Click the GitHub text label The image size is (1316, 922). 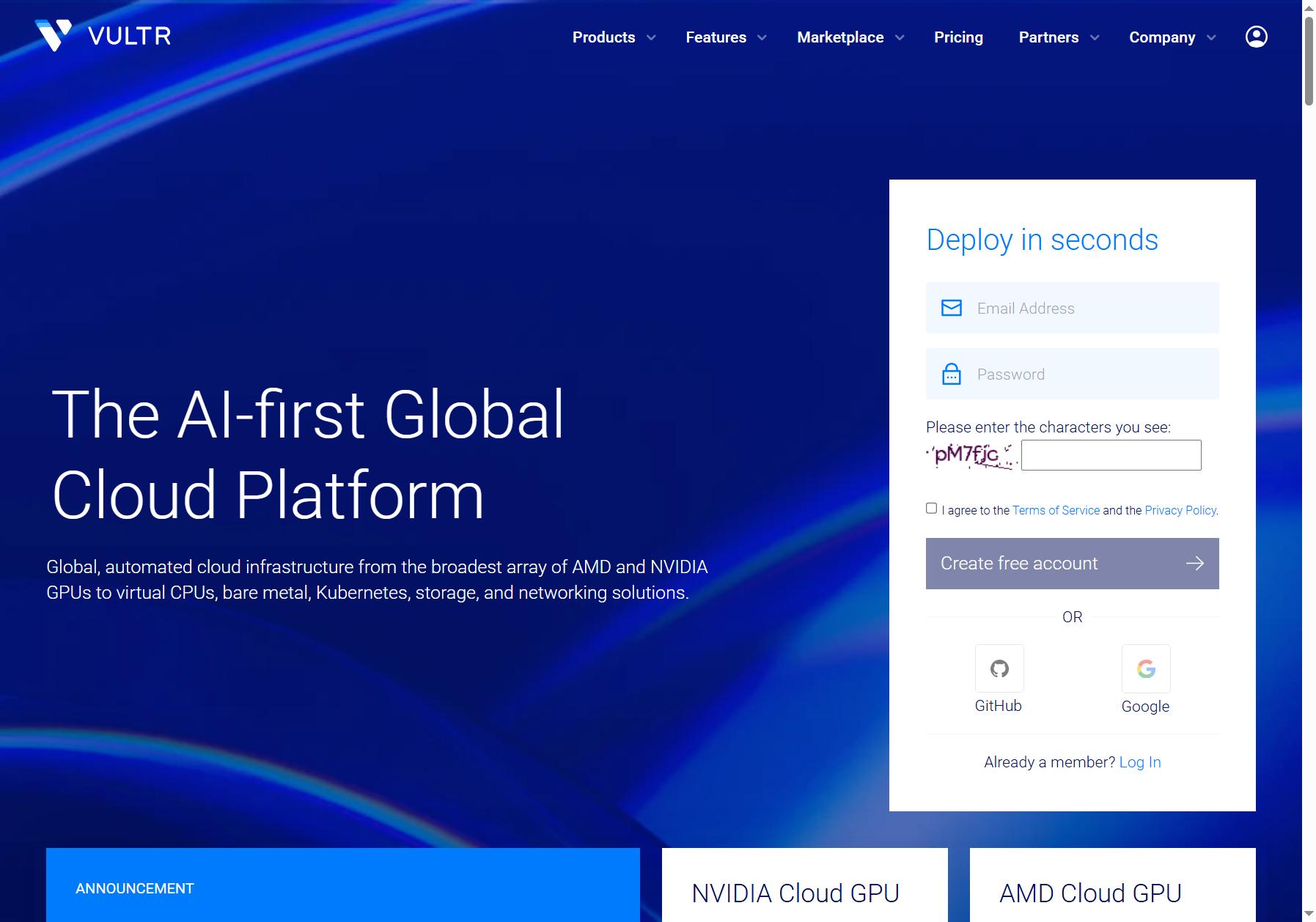coord(998,706)
